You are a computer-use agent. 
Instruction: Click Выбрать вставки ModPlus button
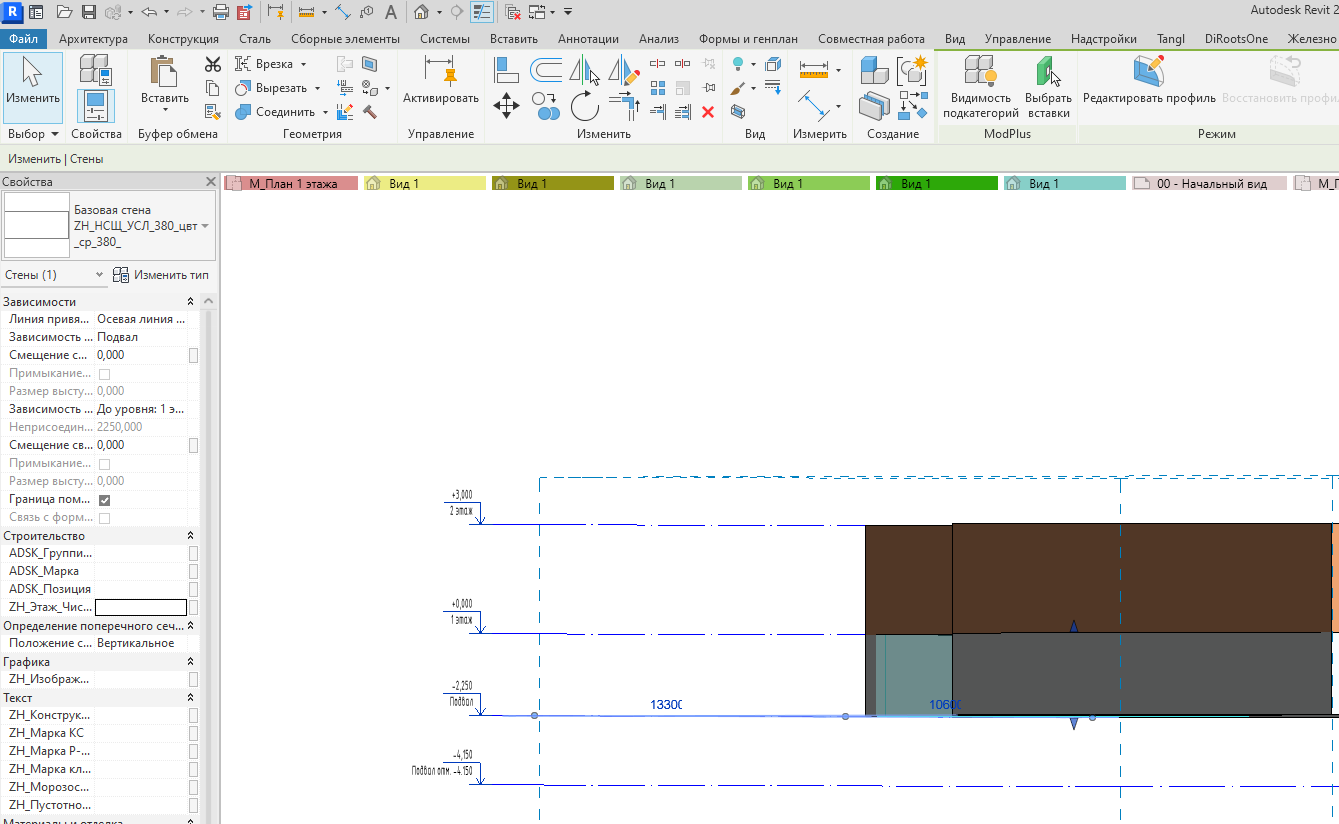pyautogui.click(x=1048, y=87)
